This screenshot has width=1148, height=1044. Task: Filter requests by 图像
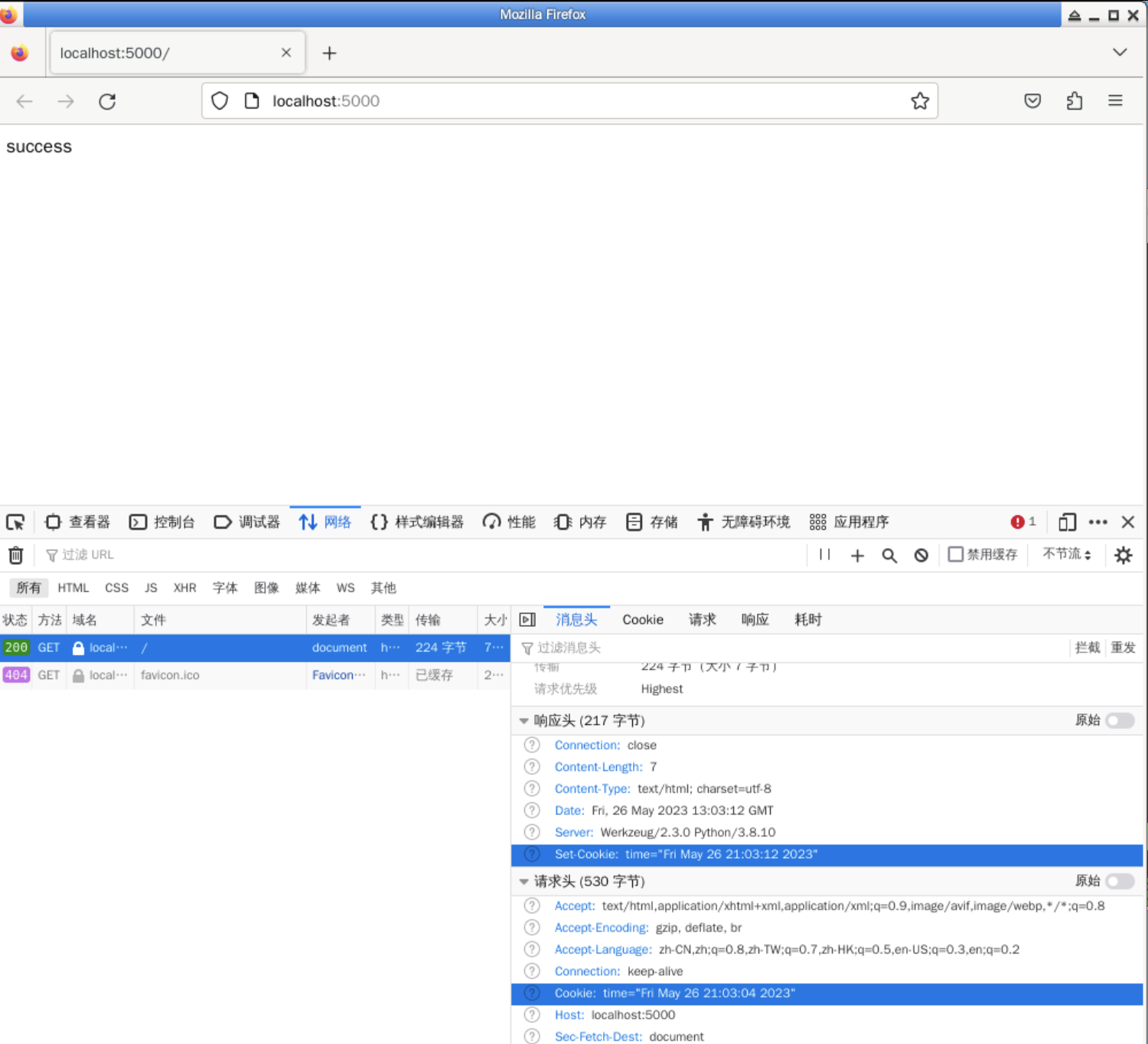click(x=266, y=588)
